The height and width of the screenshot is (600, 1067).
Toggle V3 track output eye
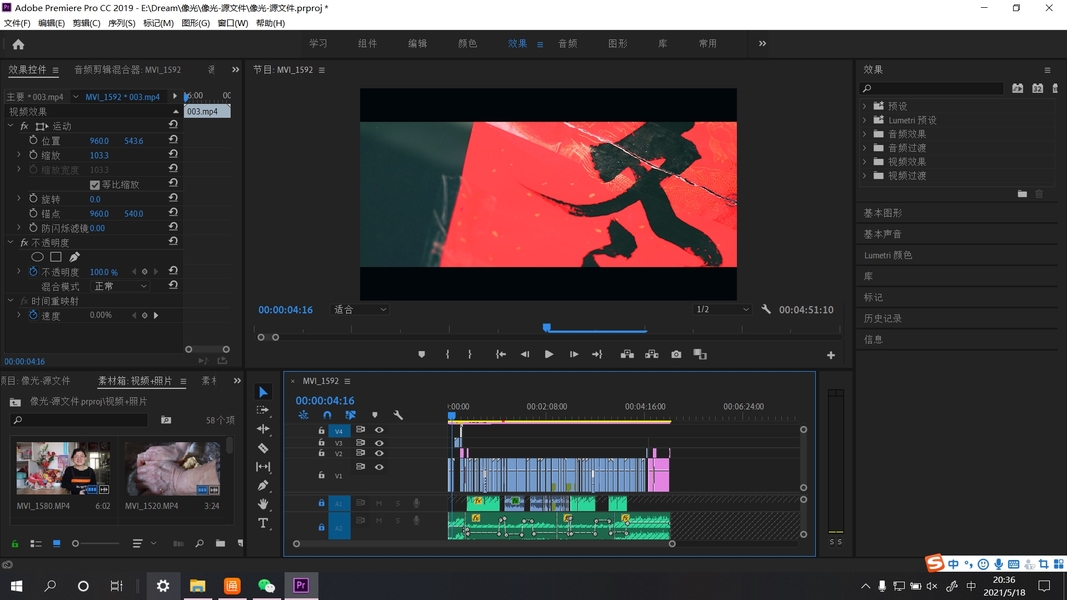(x=379, y=443)
